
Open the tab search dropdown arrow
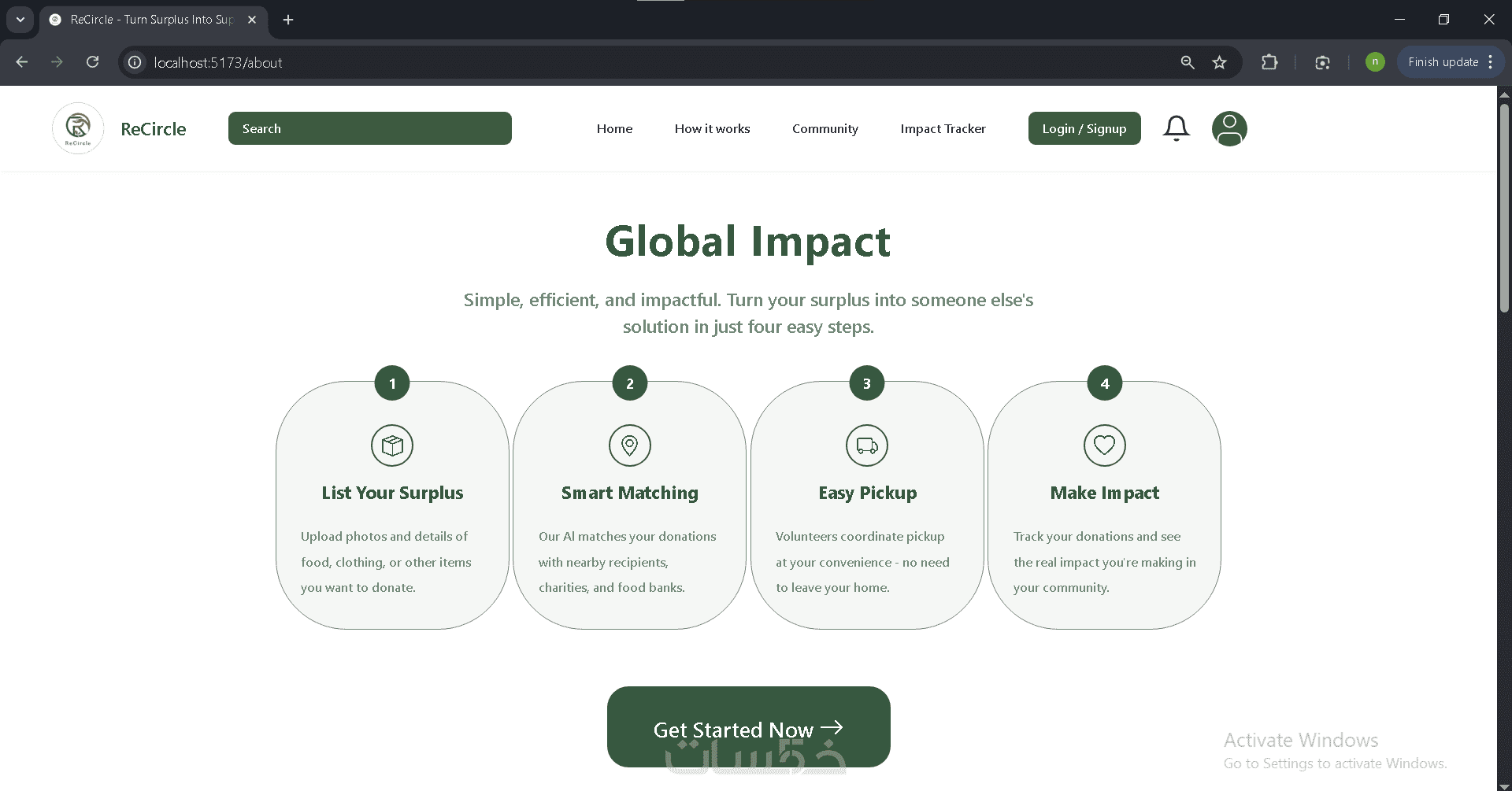click(20, 20)
